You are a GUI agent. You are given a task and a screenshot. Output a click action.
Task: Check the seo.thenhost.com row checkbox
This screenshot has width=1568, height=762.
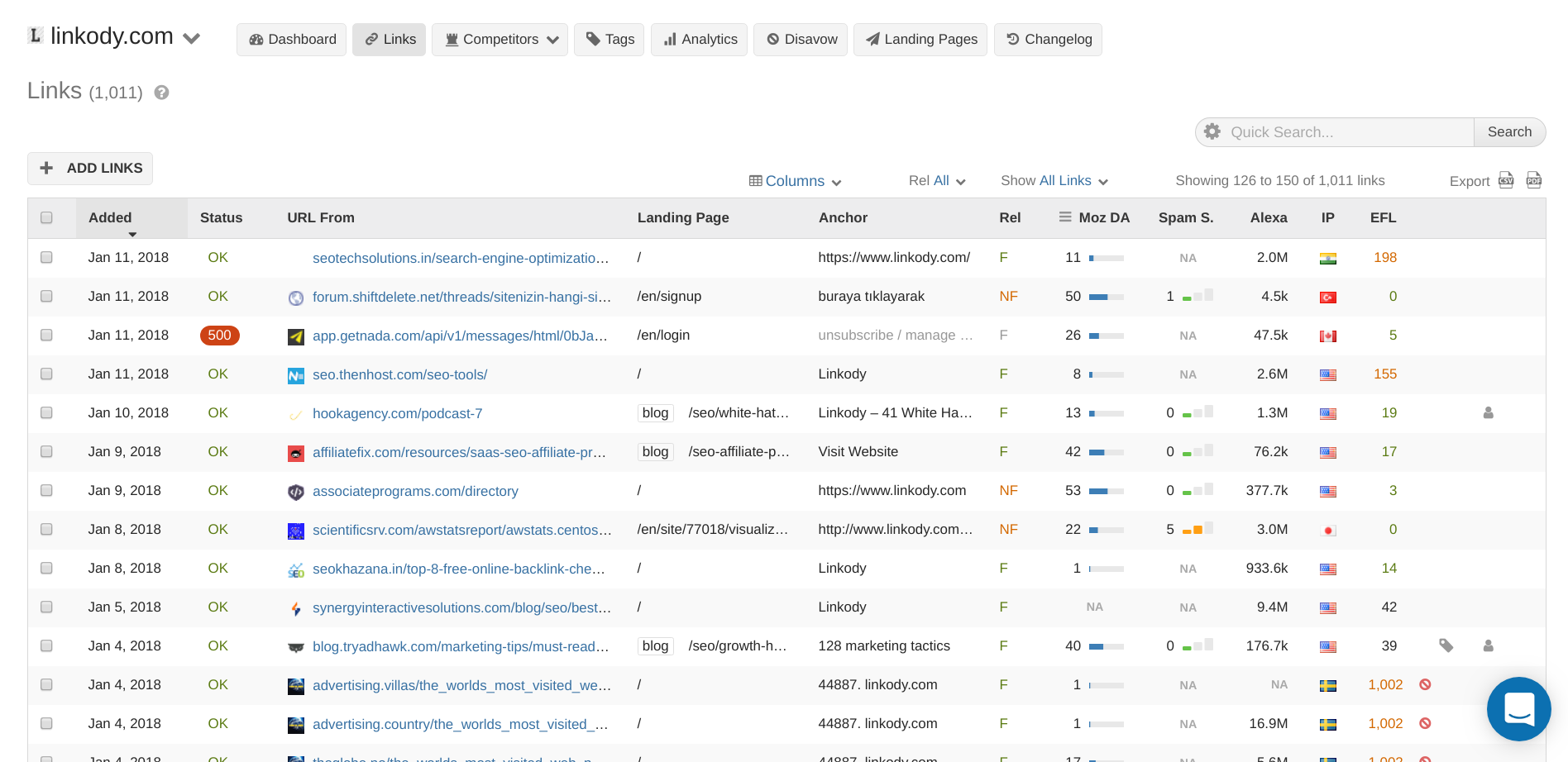click(46, 374)
